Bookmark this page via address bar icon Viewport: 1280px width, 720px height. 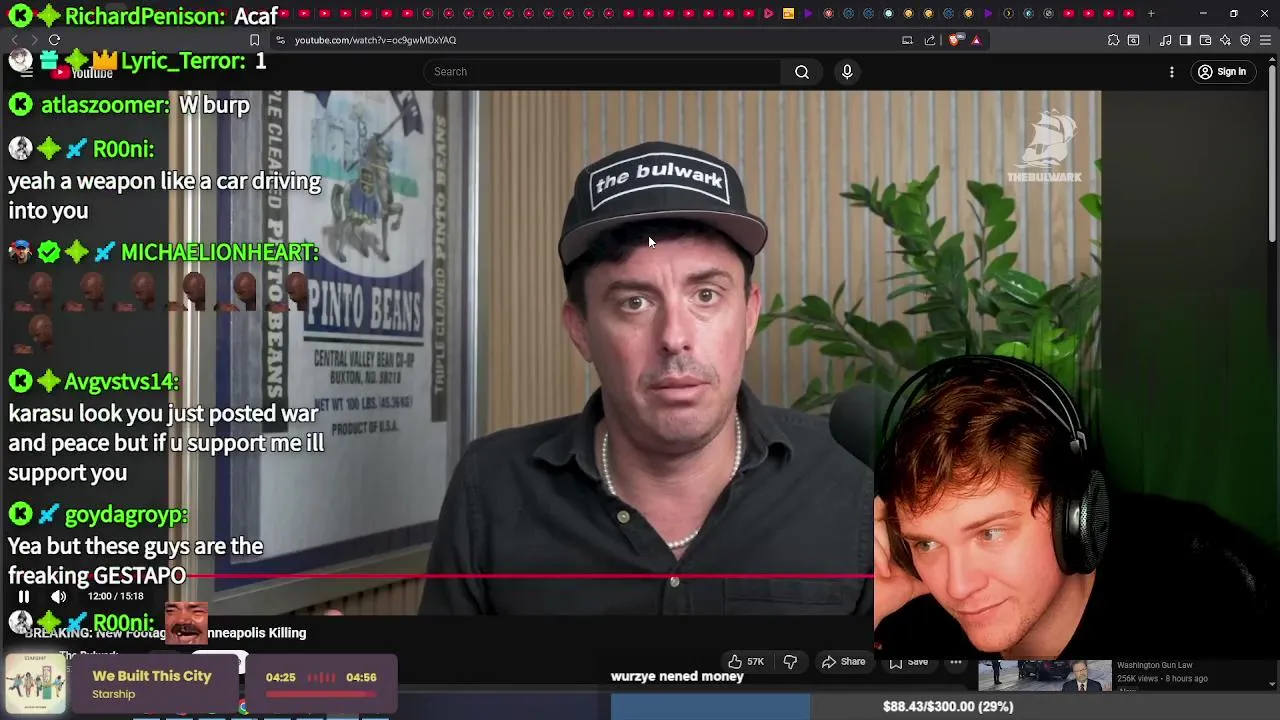click(255, 40)
